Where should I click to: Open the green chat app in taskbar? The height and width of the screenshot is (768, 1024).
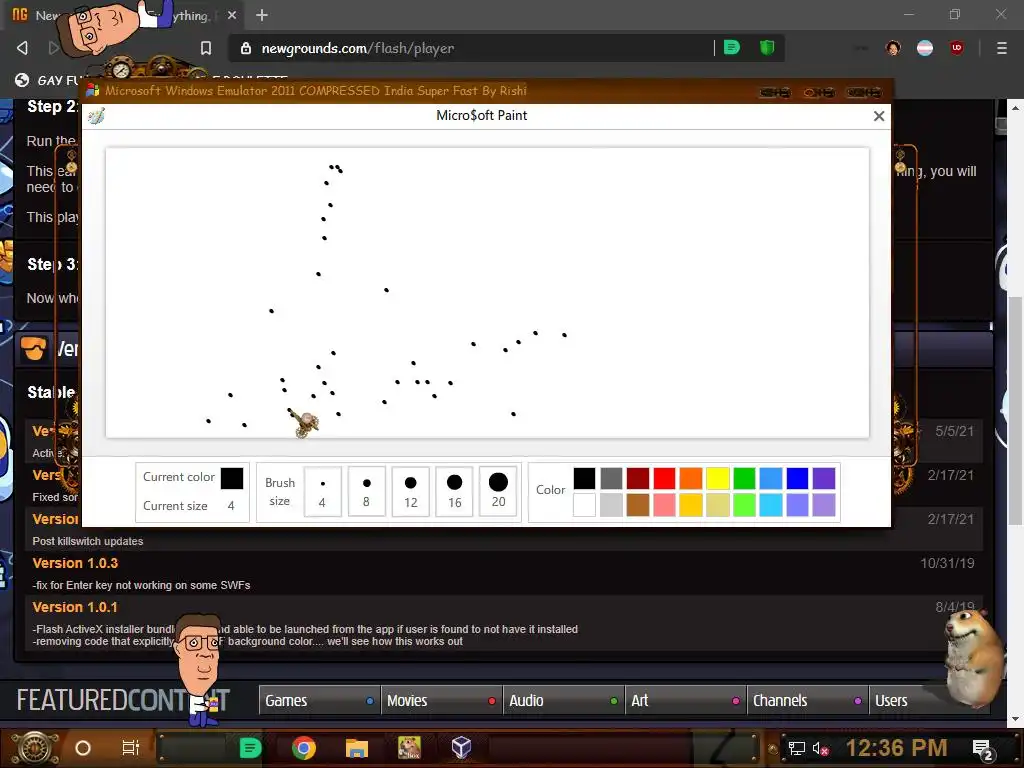point(250,748)
